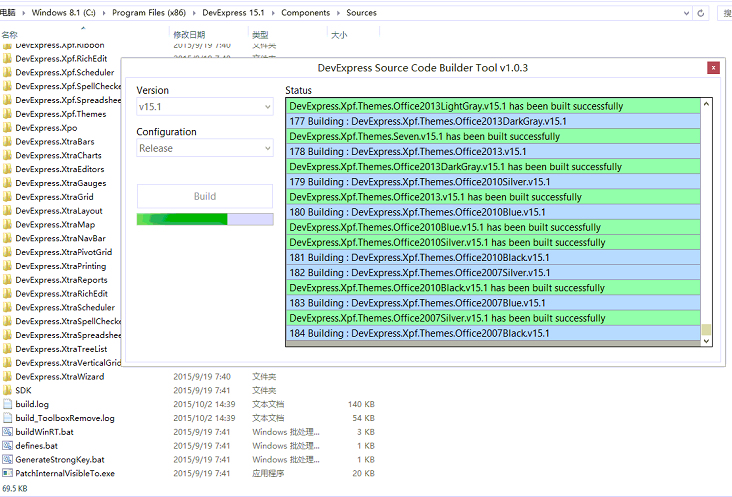Click the 'Sources' breadcrumb in the address bar
732x497 pixels.
361,13
